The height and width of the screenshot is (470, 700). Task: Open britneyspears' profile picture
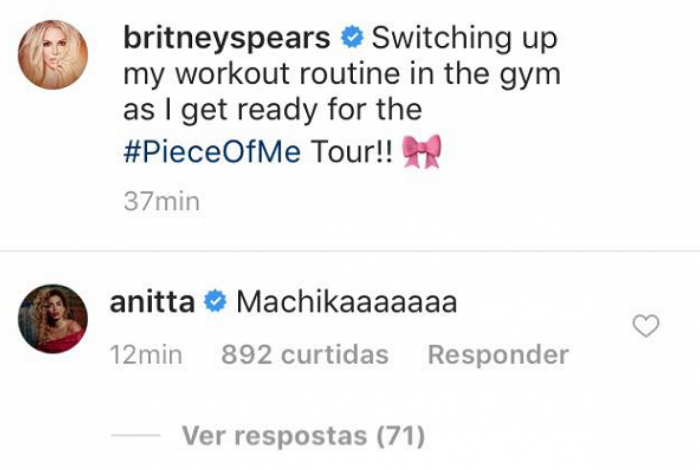coord(53,55)
